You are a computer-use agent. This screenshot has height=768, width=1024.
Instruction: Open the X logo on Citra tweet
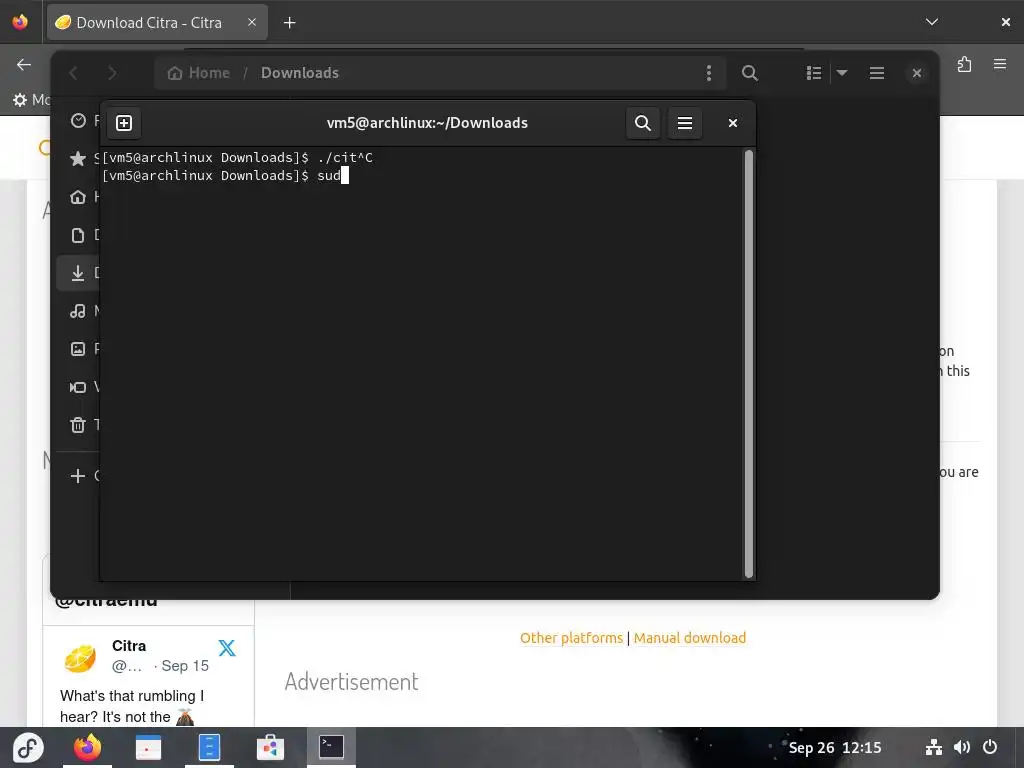227,647
